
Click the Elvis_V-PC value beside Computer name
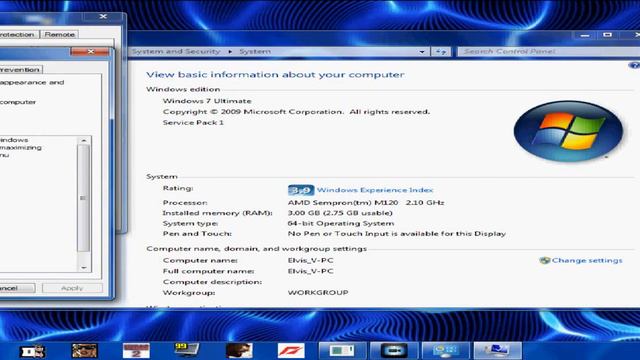[310, 260]
